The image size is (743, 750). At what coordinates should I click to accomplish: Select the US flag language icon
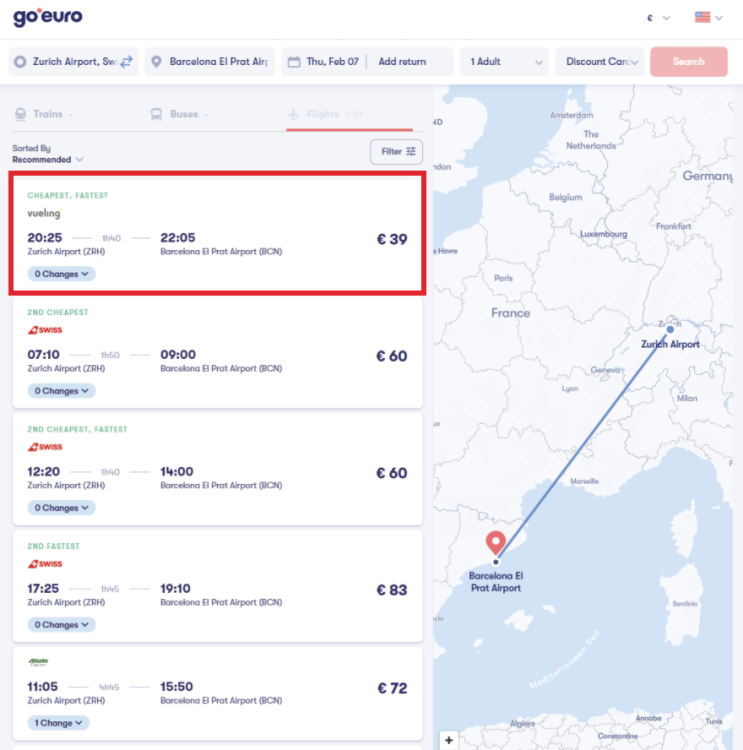[702, 17]
